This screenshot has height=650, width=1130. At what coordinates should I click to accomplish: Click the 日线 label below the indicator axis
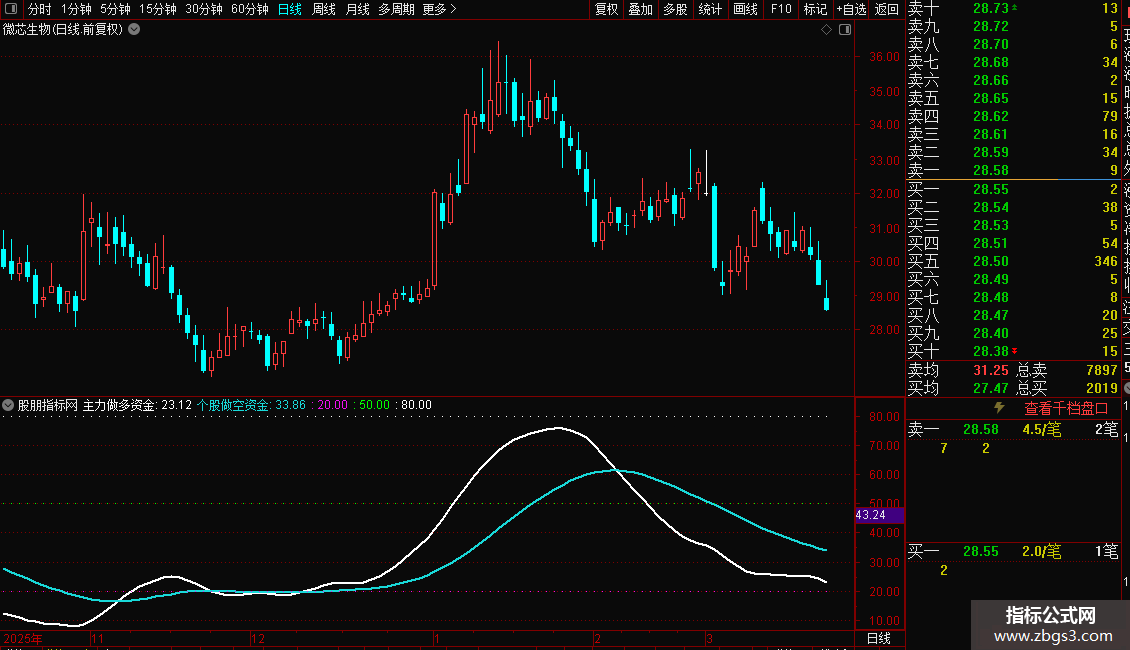pos(879,638)
